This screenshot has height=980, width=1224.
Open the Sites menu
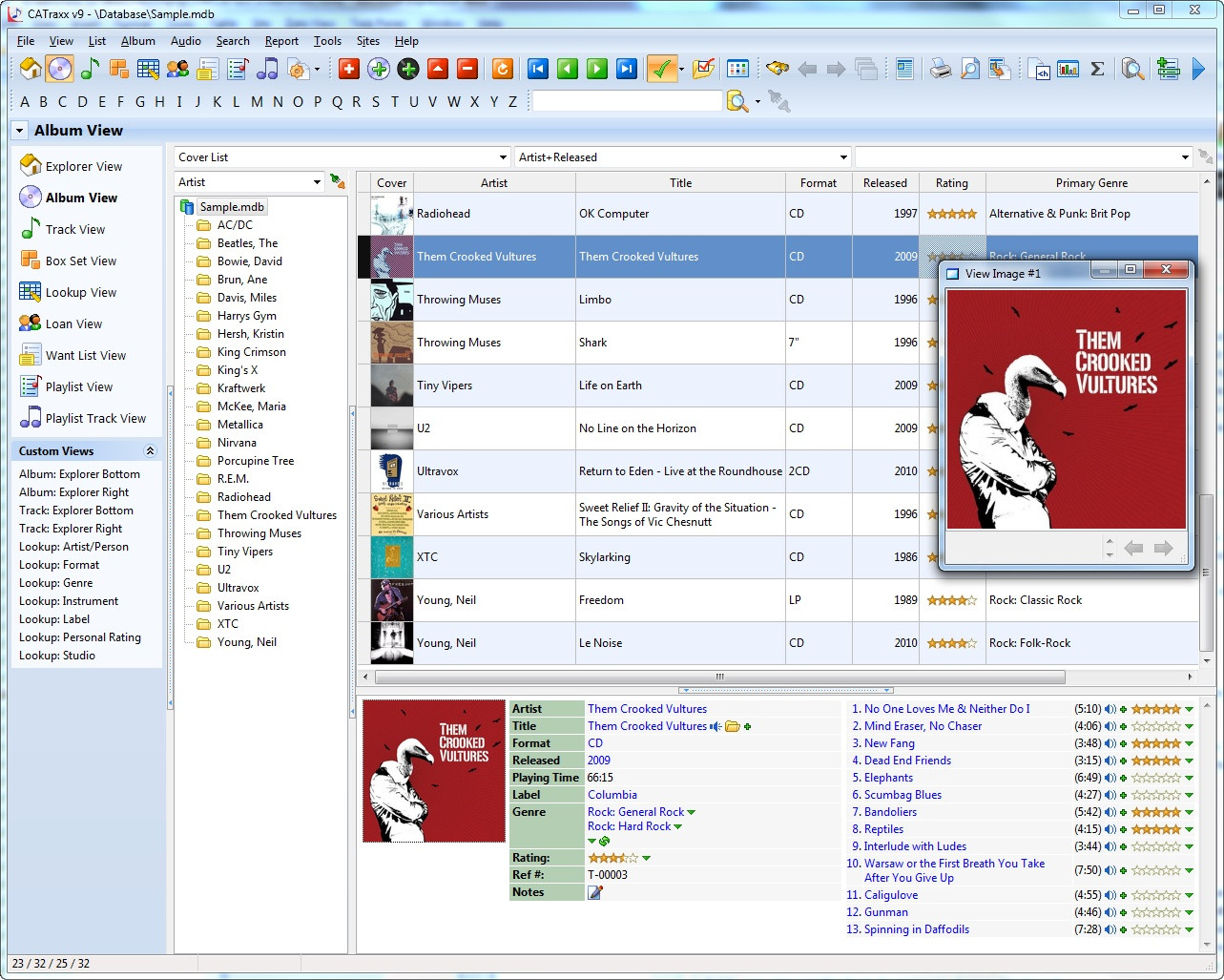point(368,41)
